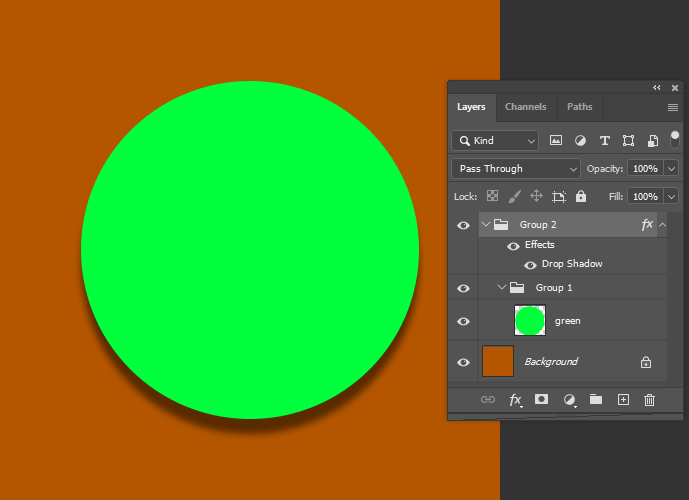This screenshot has width=689, height=500.
Task: Lock image pixels brush icon
Action: pos(515,196)
